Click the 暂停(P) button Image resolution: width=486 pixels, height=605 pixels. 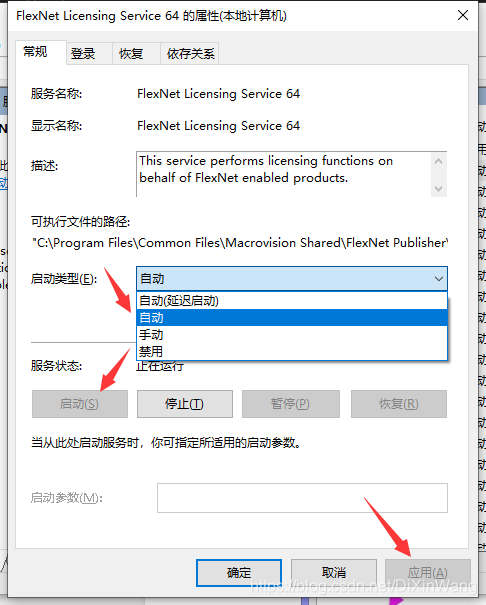point(291,404)
